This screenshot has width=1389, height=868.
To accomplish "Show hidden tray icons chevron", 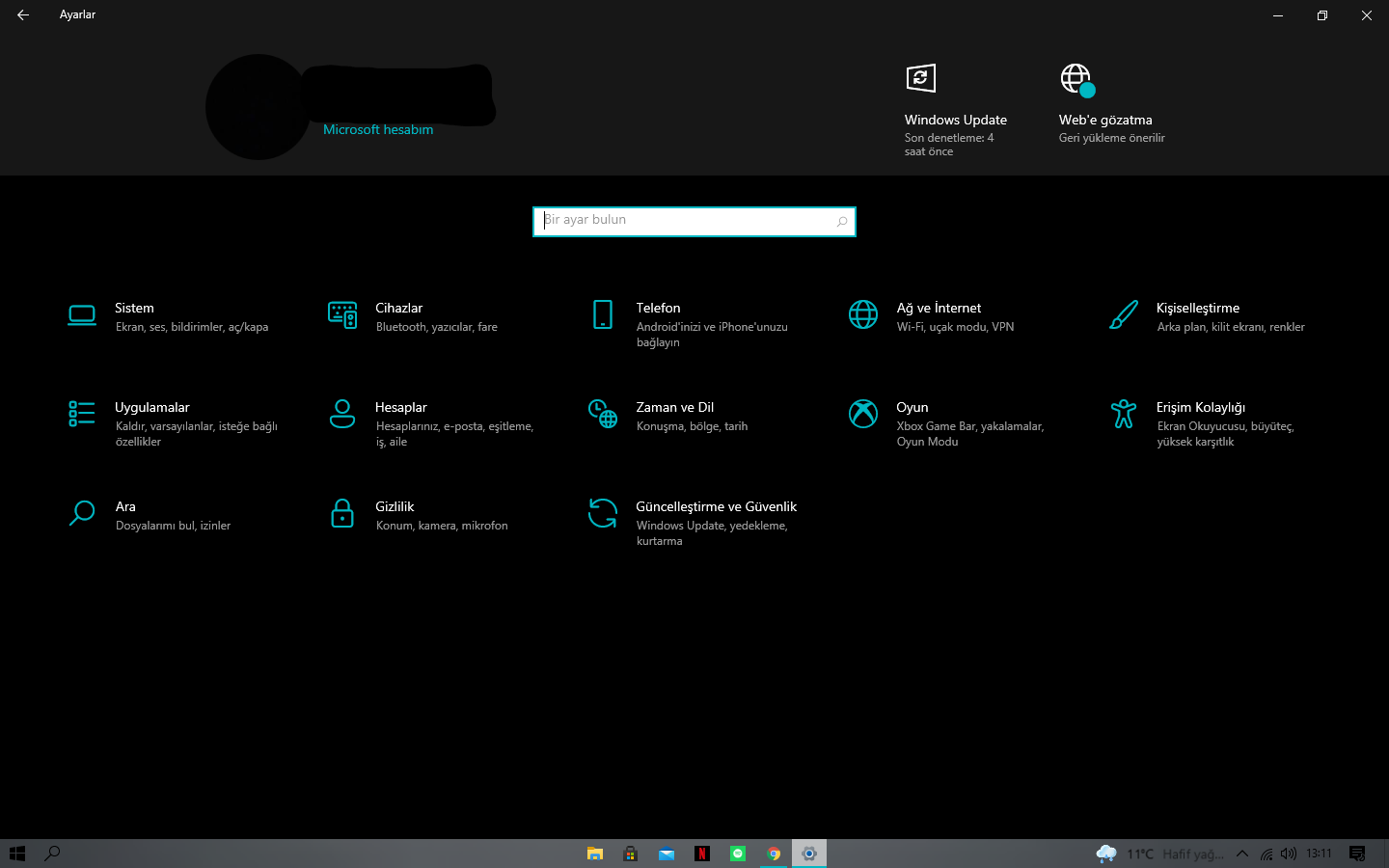I will 1242,854.
